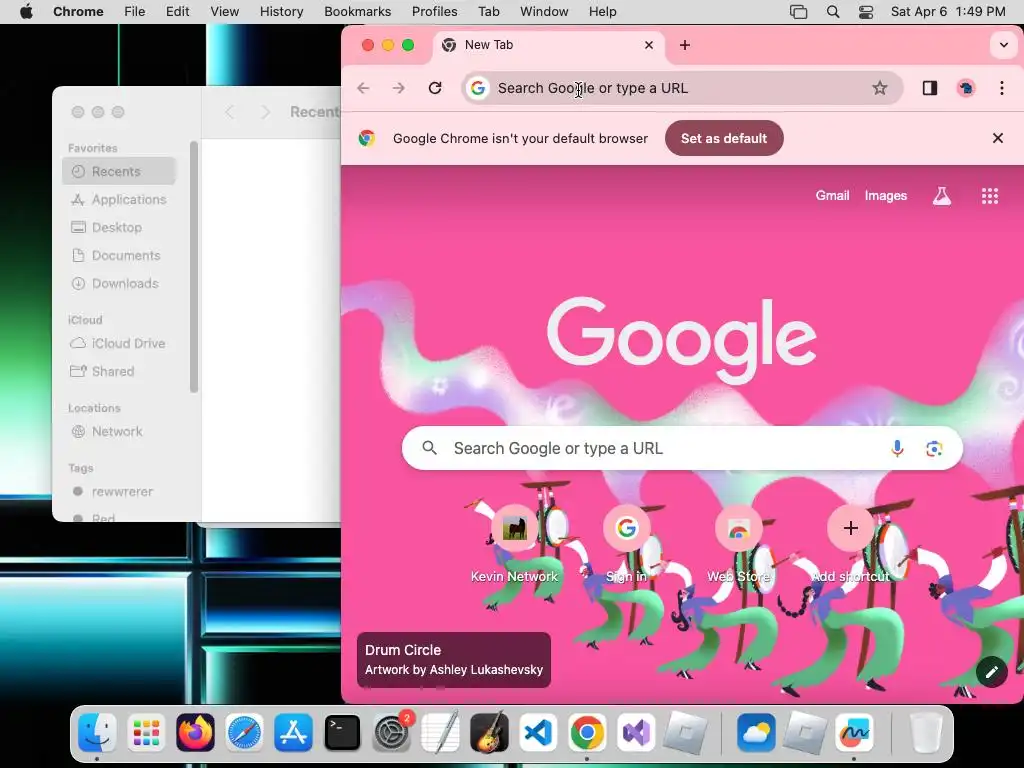Open Terminal from the Dock
Image resolution: width=1024 pixels, height=768 pixels.
pos(342,733)
